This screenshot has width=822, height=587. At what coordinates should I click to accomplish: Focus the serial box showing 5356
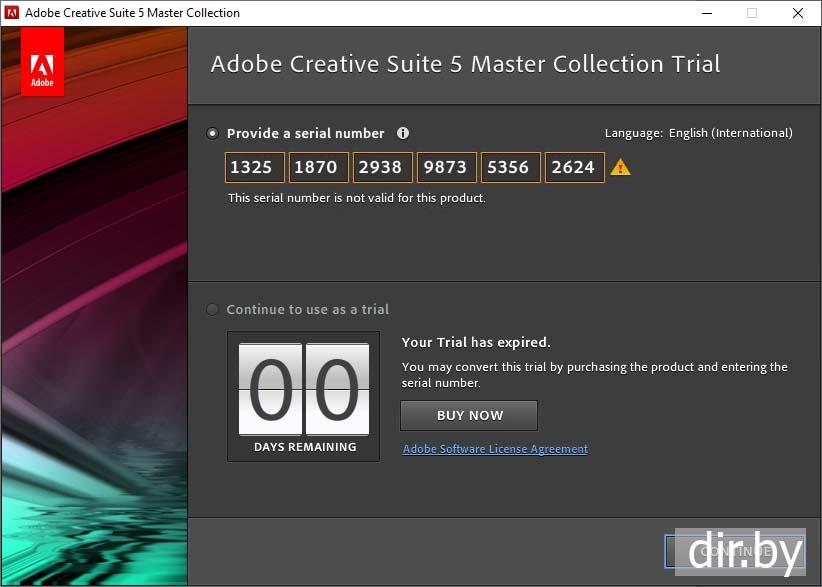click(x=510, y=167)
